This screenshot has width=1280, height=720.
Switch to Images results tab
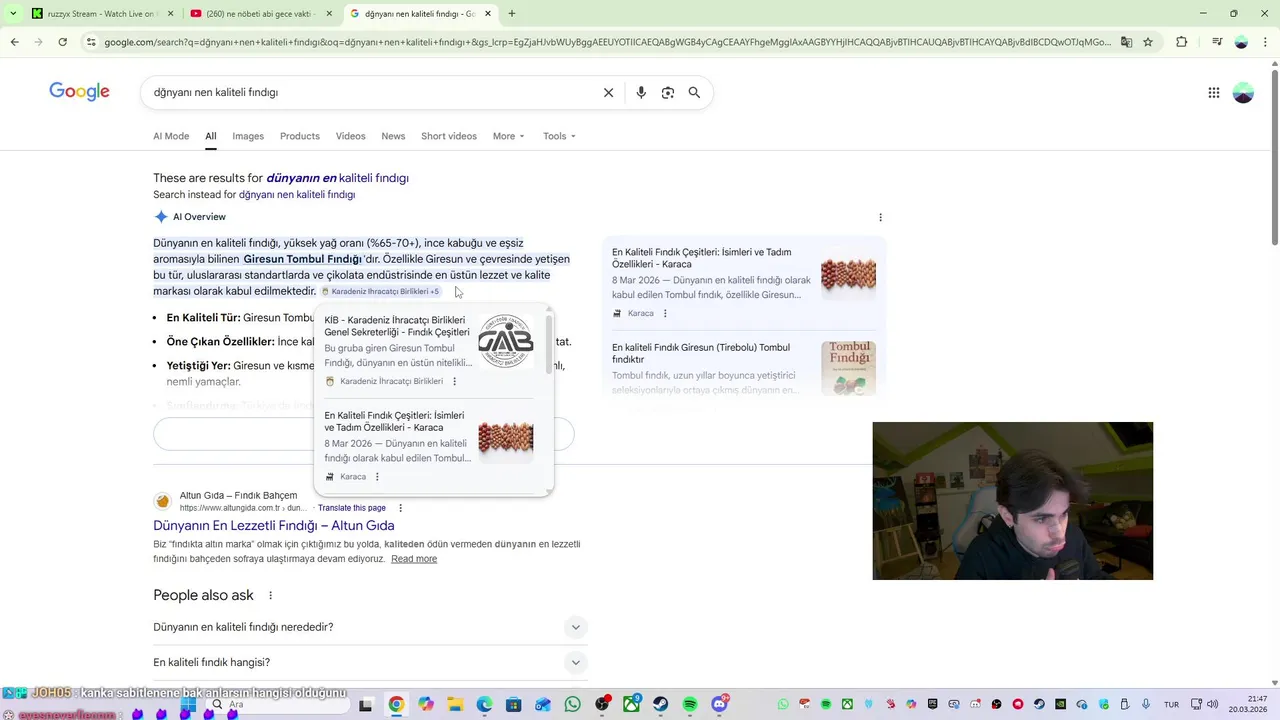tap(248, 136)
